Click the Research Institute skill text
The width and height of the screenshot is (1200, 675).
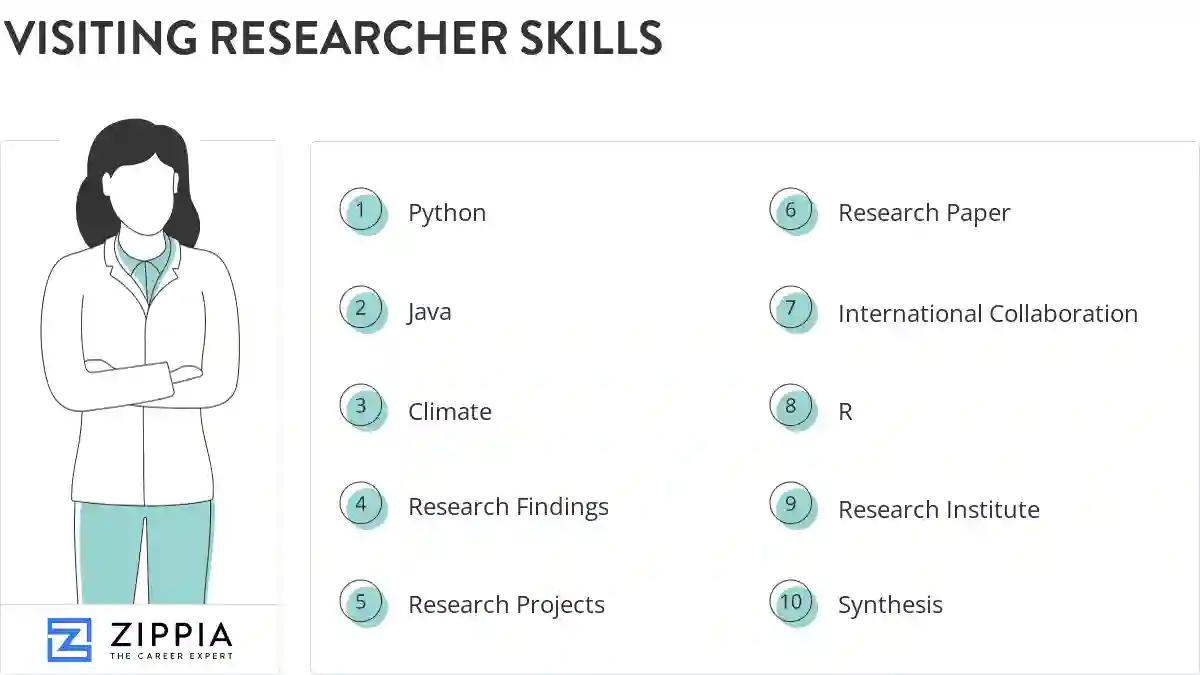[939, 509]
